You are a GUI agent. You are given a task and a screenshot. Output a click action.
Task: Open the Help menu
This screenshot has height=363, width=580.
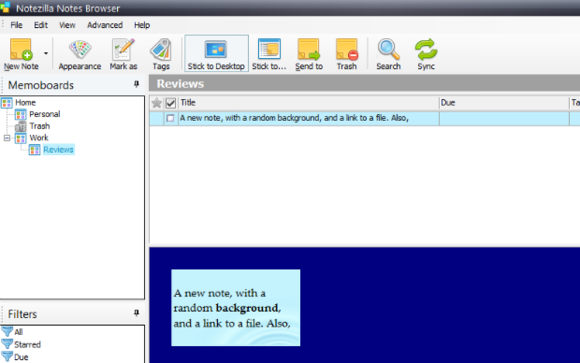point(142,25)
